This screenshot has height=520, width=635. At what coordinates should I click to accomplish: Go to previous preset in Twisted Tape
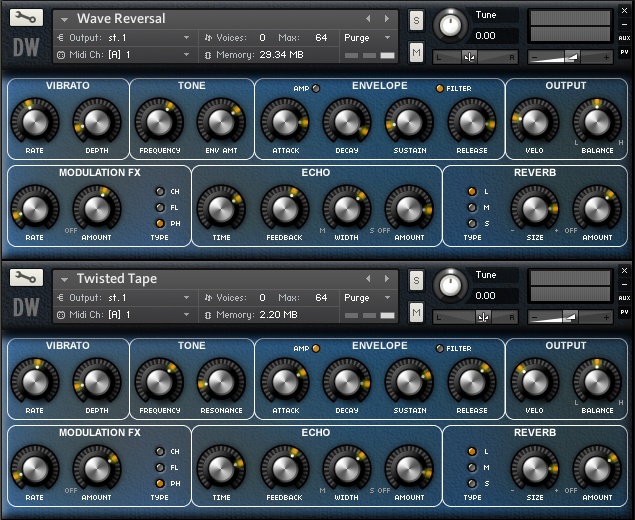click(368, 278)
